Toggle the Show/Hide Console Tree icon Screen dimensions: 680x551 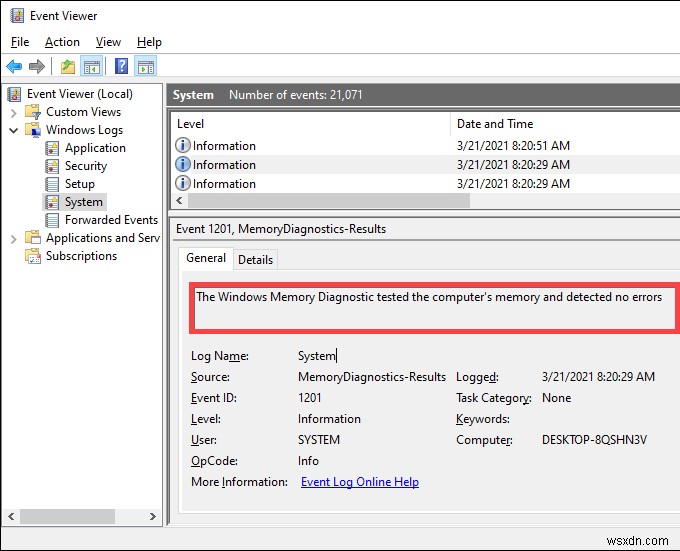coord(92,66)
